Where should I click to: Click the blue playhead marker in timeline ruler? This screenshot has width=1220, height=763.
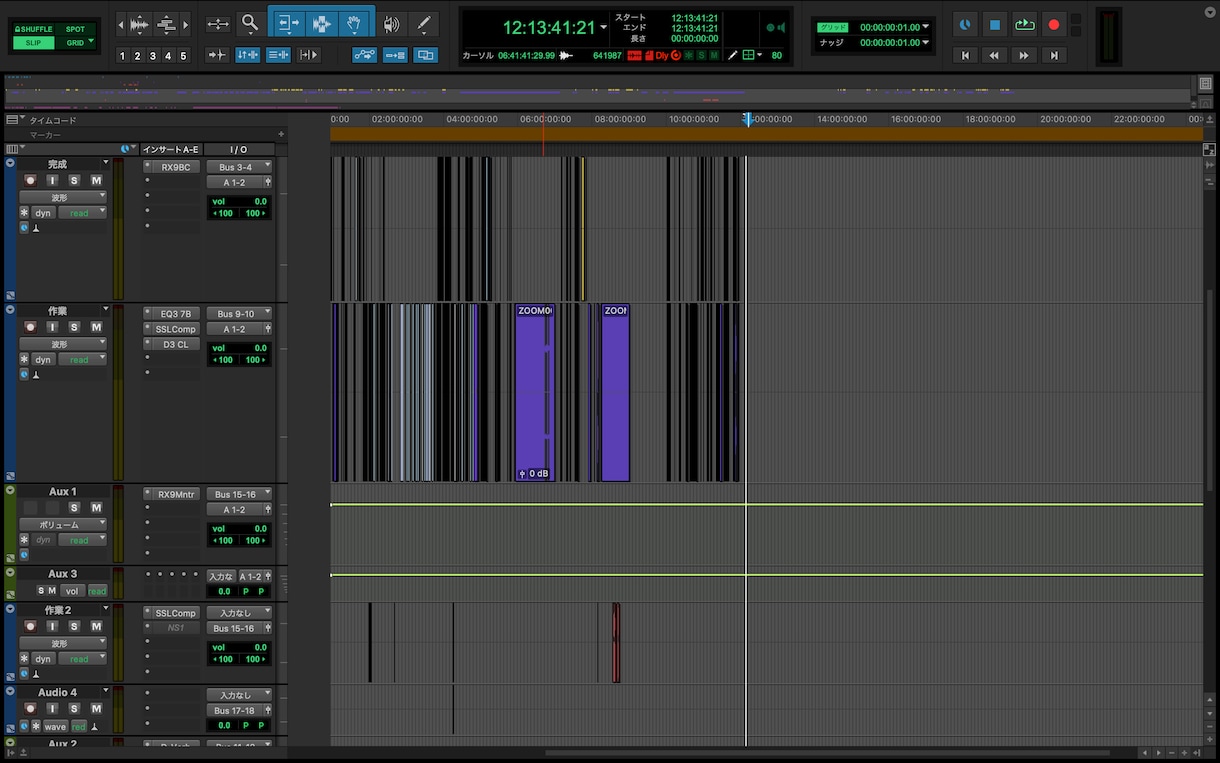coord(747,119)
